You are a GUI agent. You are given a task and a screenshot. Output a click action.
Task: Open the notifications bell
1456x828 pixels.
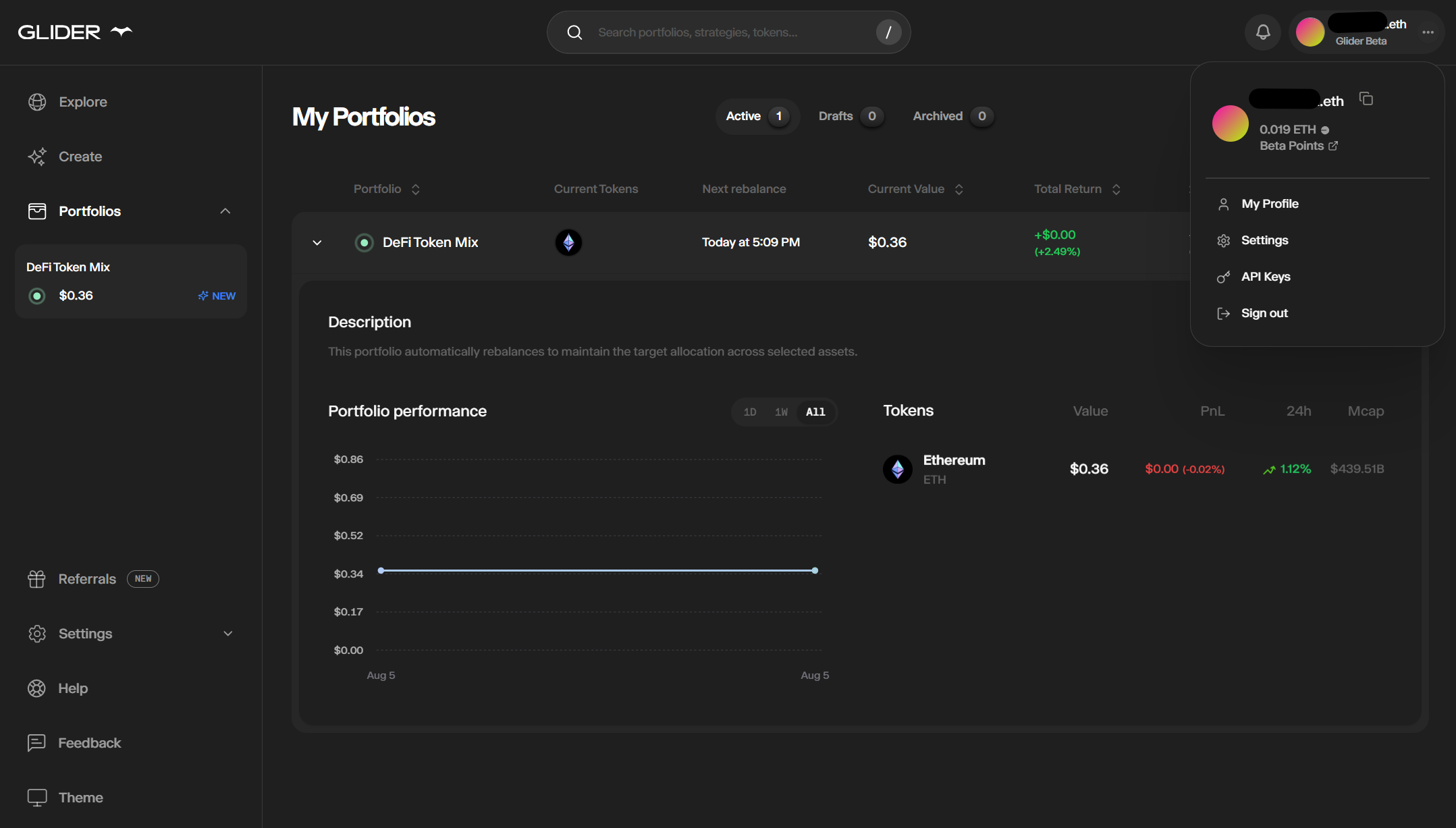[1263, 32]
